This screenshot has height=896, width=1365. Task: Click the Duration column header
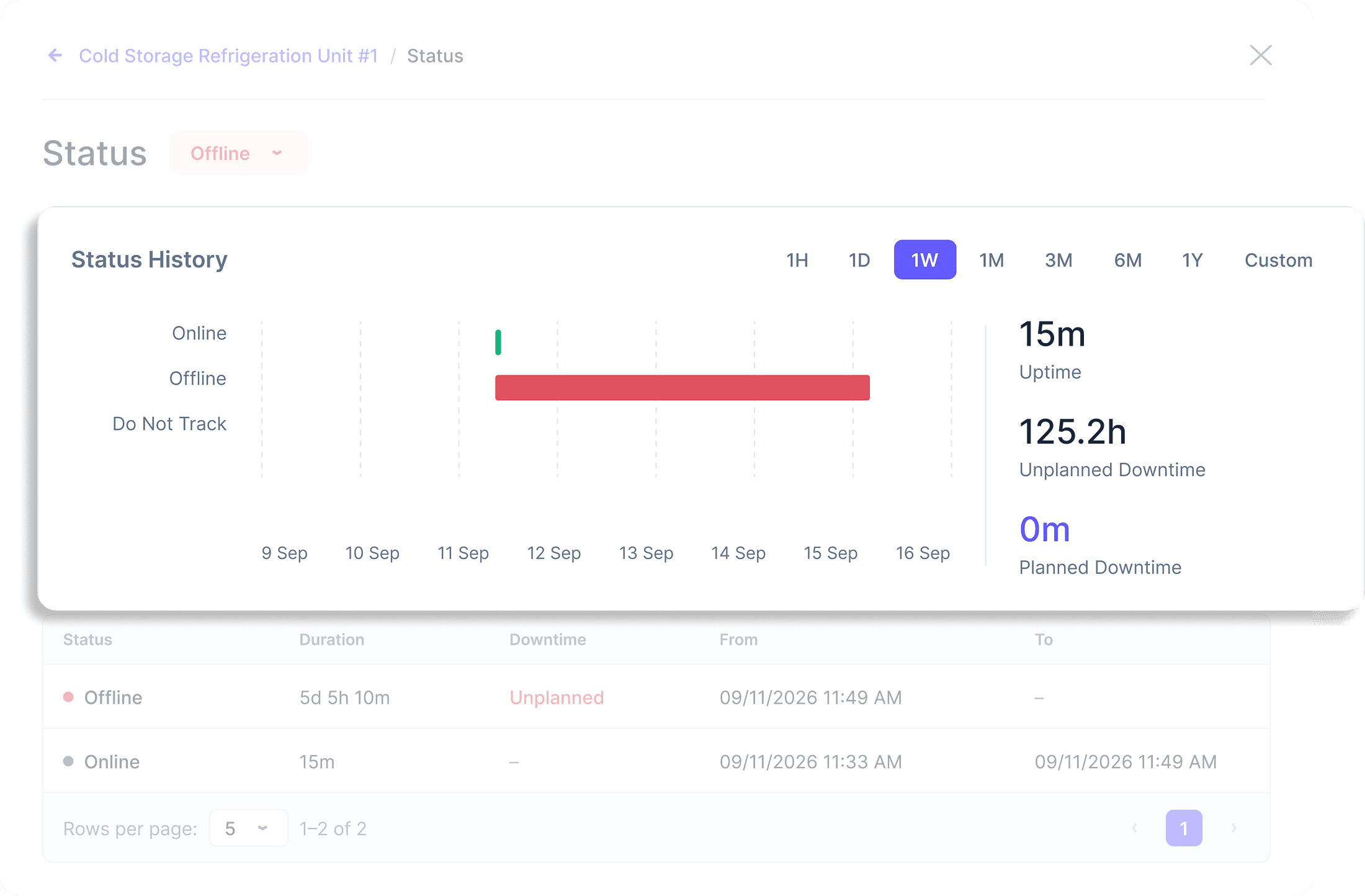tap(331, 640)
